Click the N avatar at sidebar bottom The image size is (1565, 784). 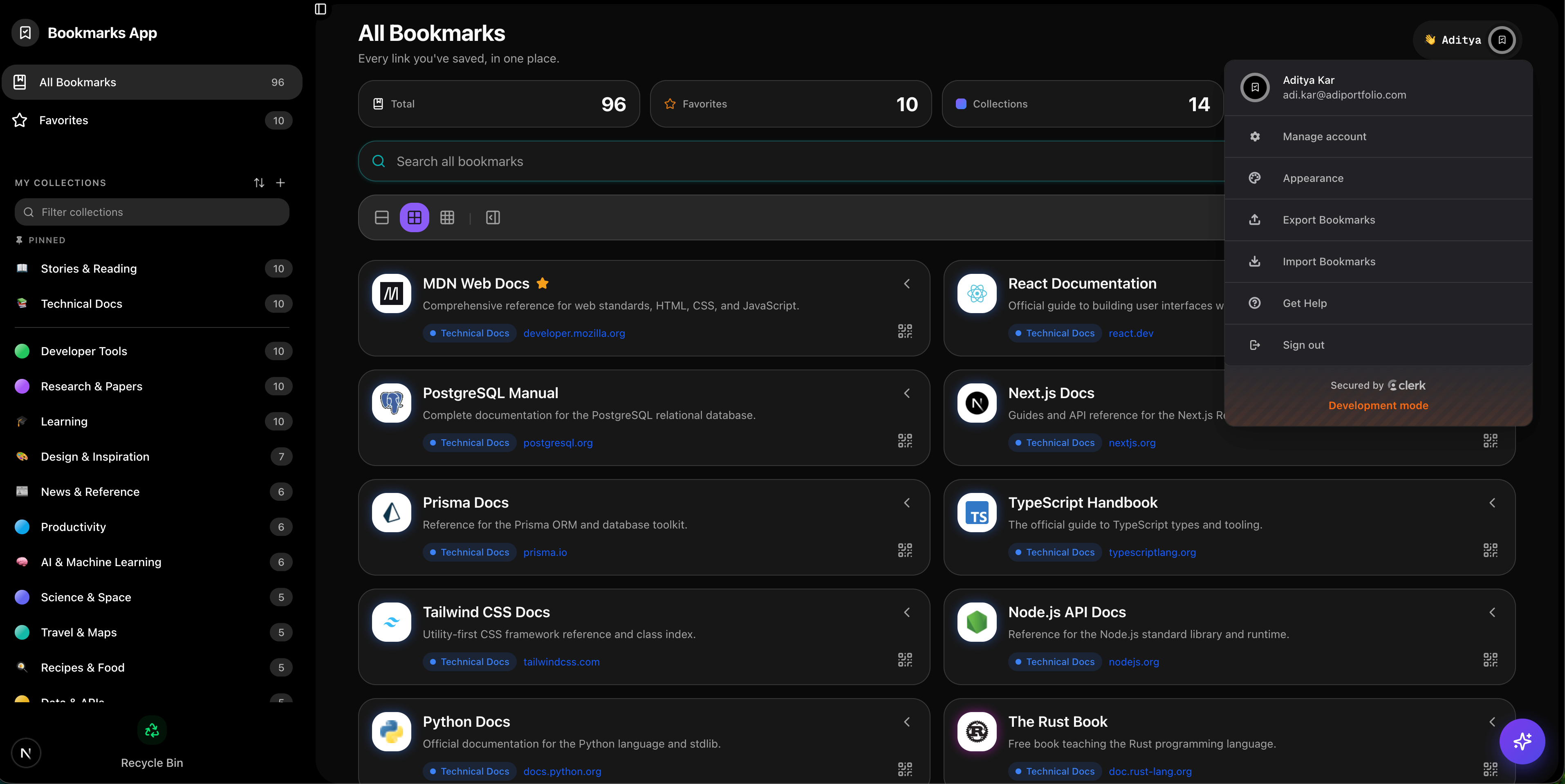click(x=25, y=753)
